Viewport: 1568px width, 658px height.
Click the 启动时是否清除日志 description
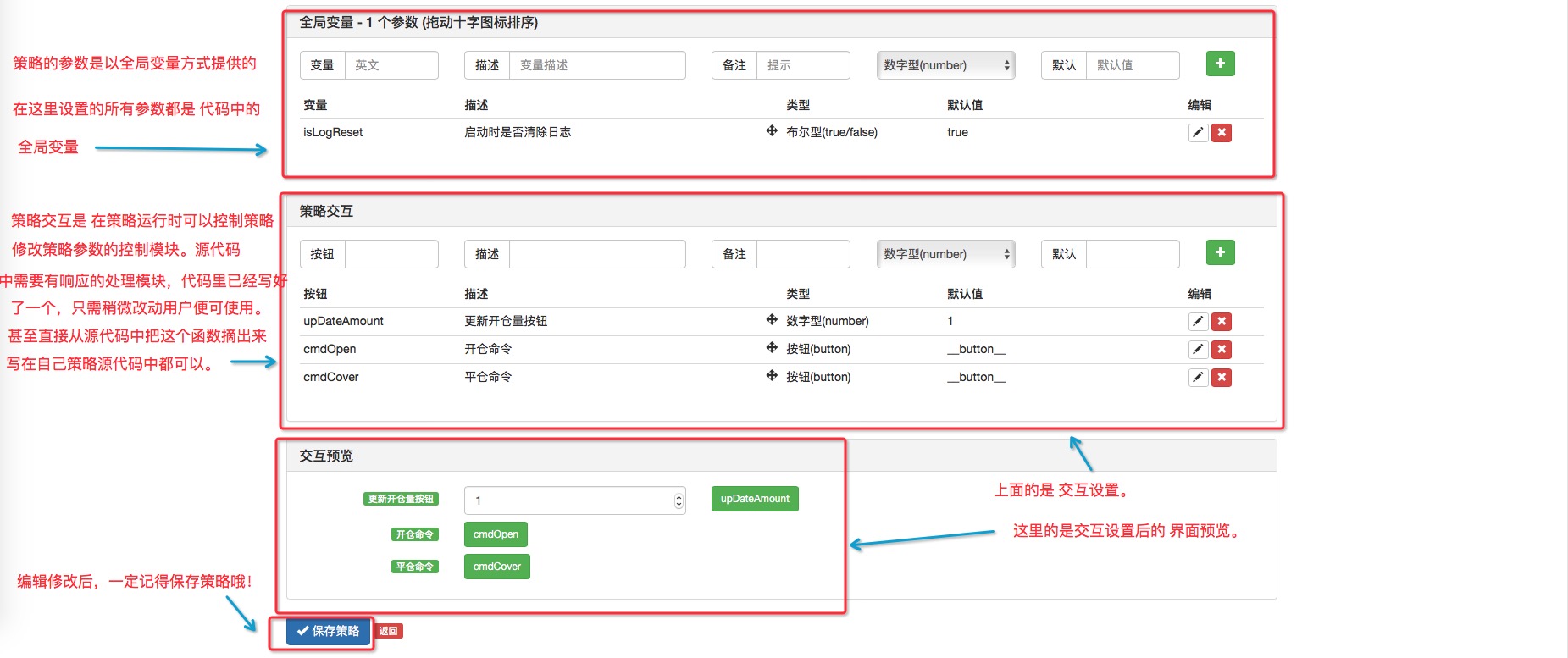click(x=518, y=132)
